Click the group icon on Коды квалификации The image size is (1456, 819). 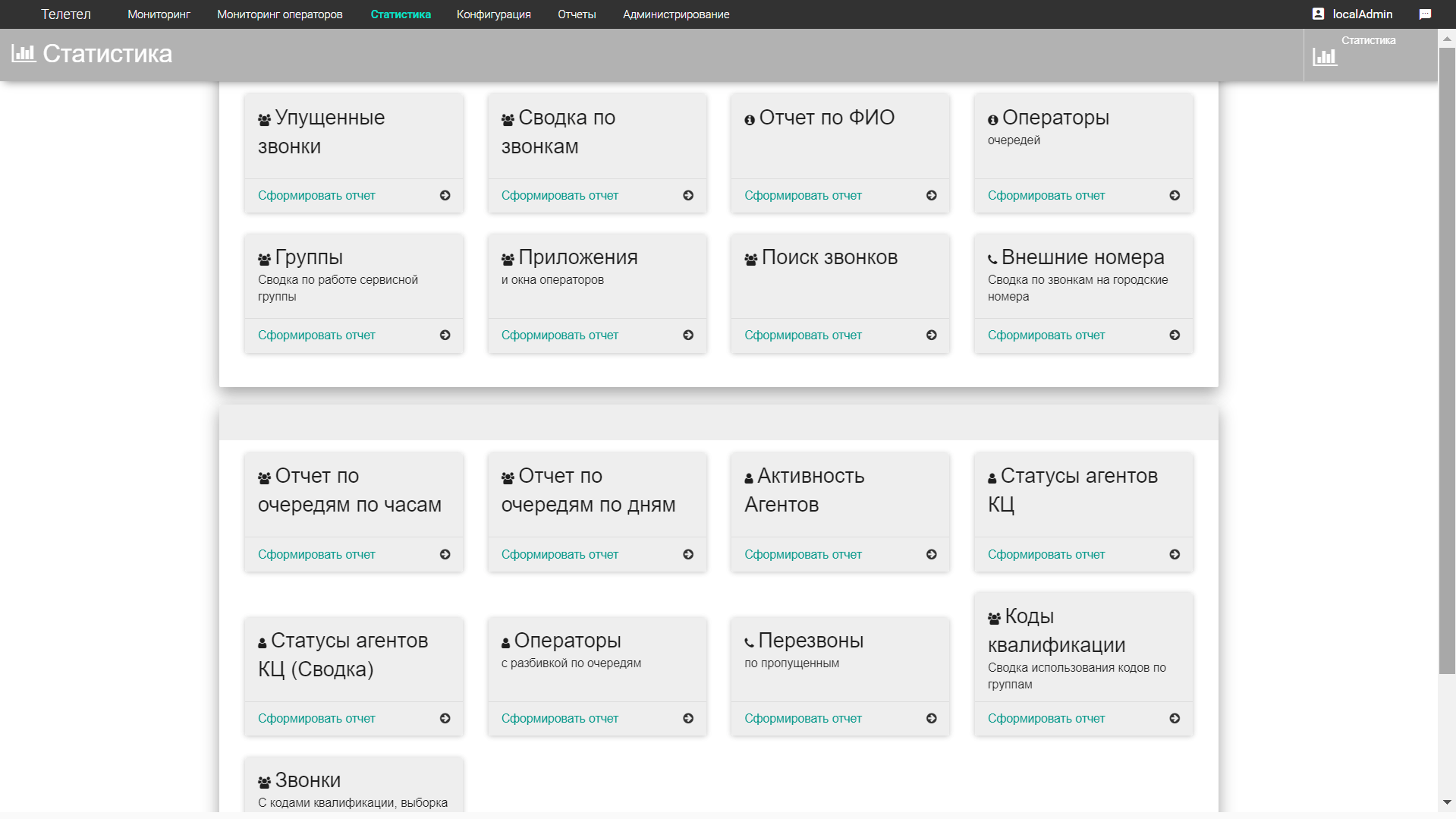click(994, 619)
